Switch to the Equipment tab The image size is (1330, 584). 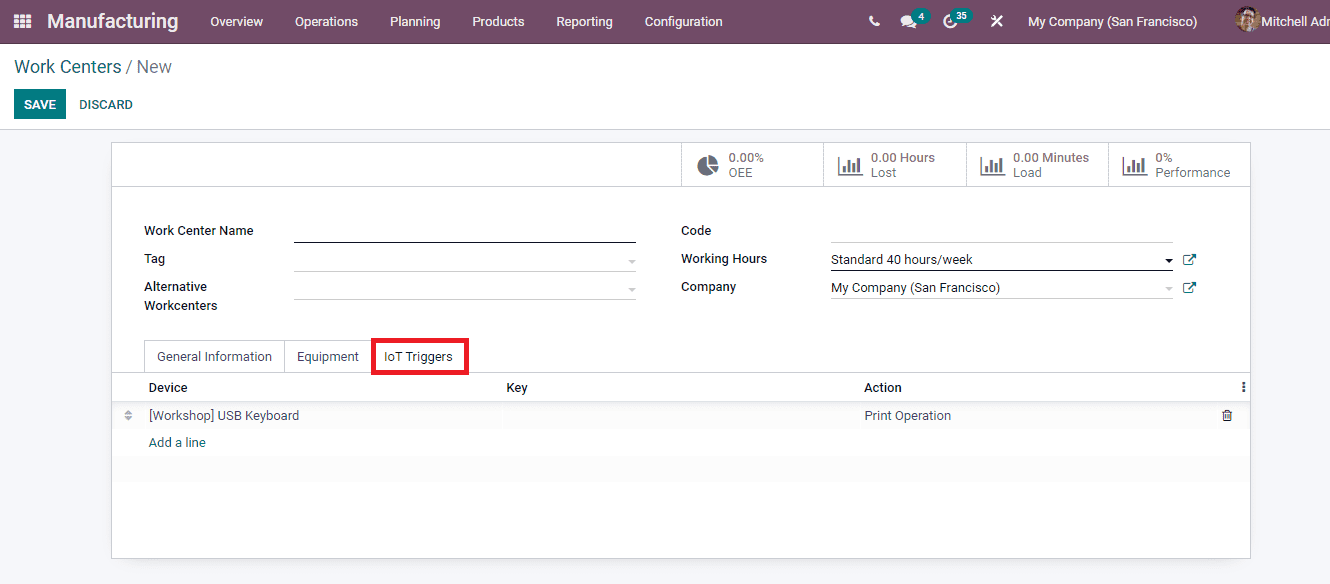327,356
